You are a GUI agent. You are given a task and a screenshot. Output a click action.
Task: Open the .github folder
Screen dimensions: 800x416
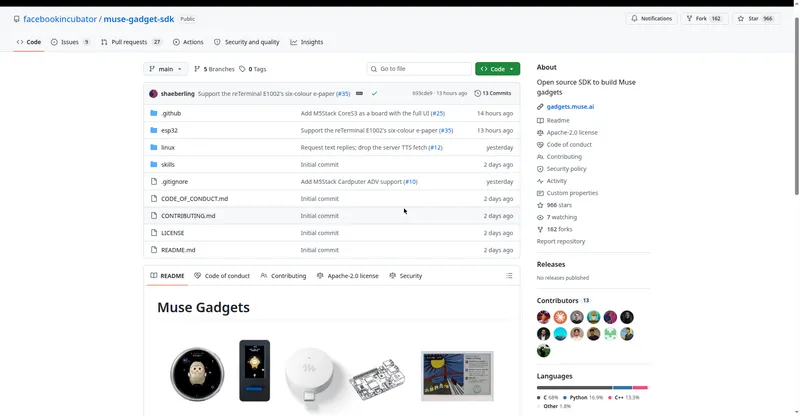click(171, 113)
